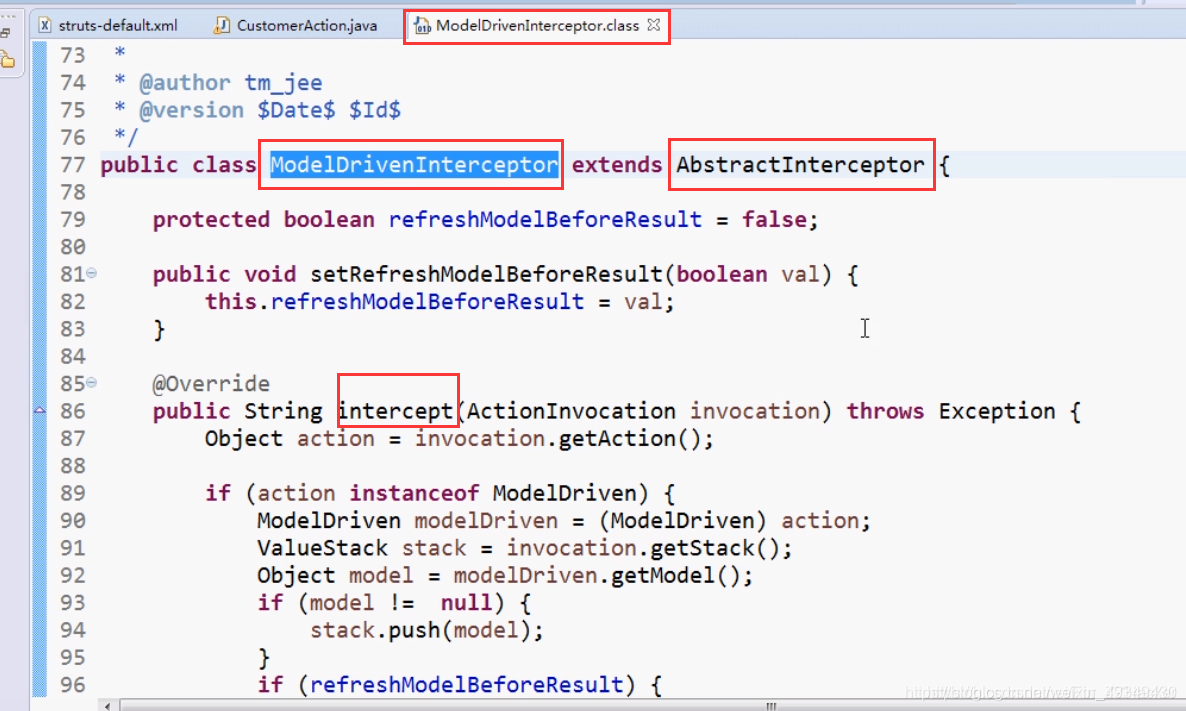The image size is (1186, 711).
Task: Click the horizontal scrollbar thumb at bottom
Action: coord(770,706)
